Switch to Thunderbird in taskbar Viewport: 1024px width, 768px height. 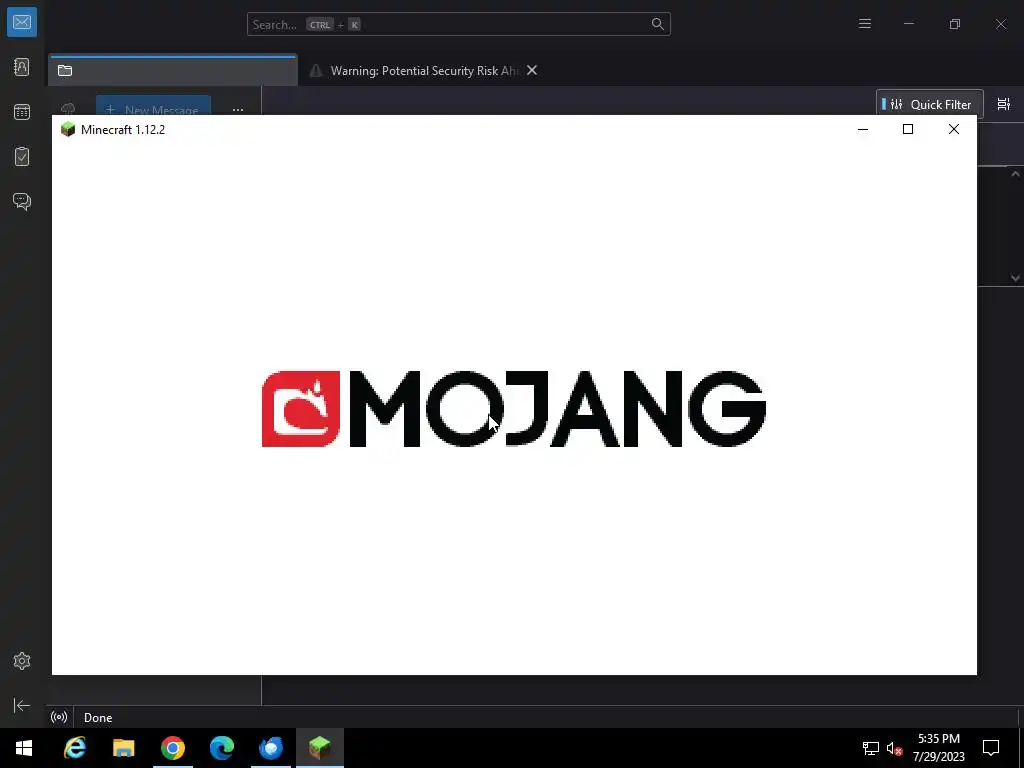270,748
